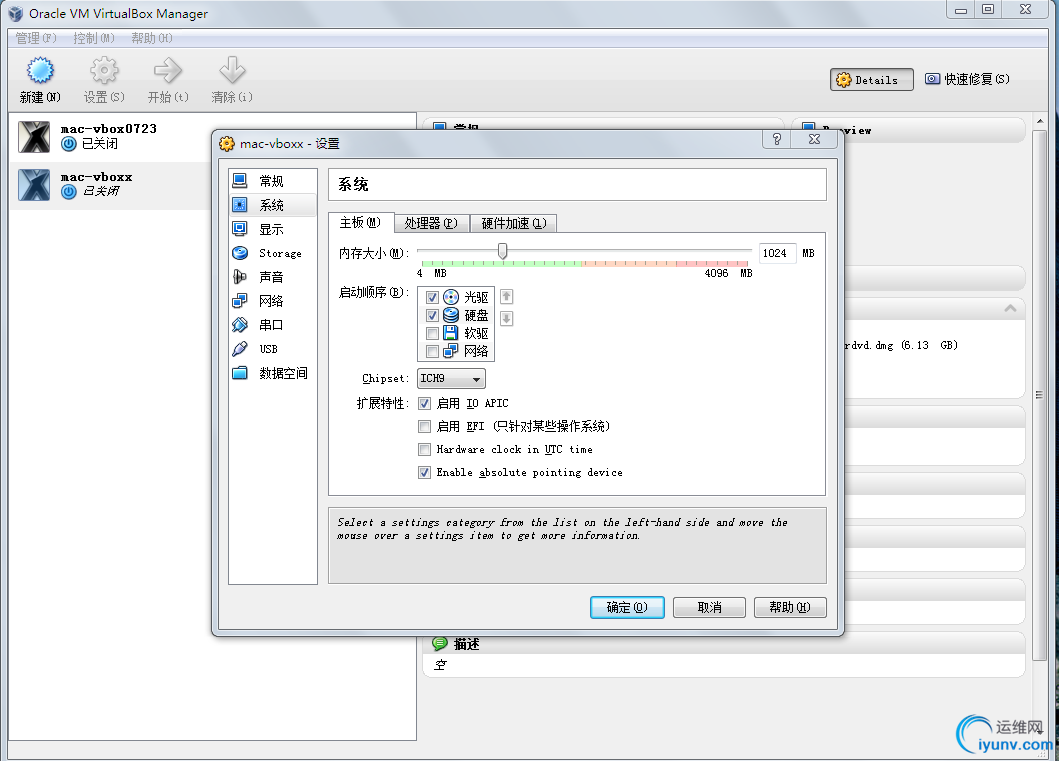Select the 数据空间 shared folder icon
This screenshot has height=761, width=1059.
pos(240,373)
